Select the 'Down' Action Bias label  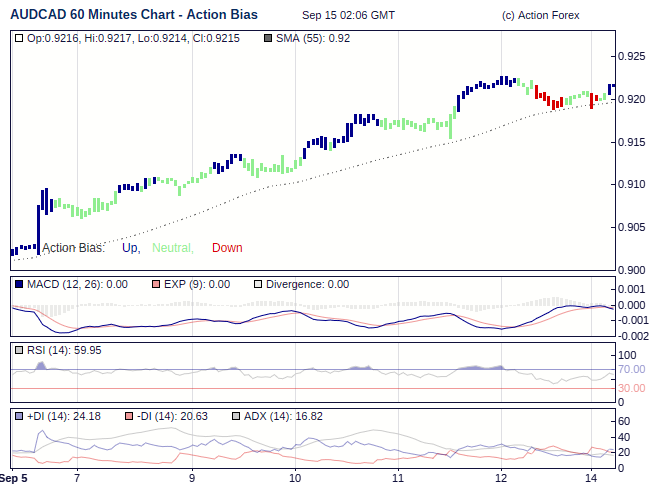227,248
